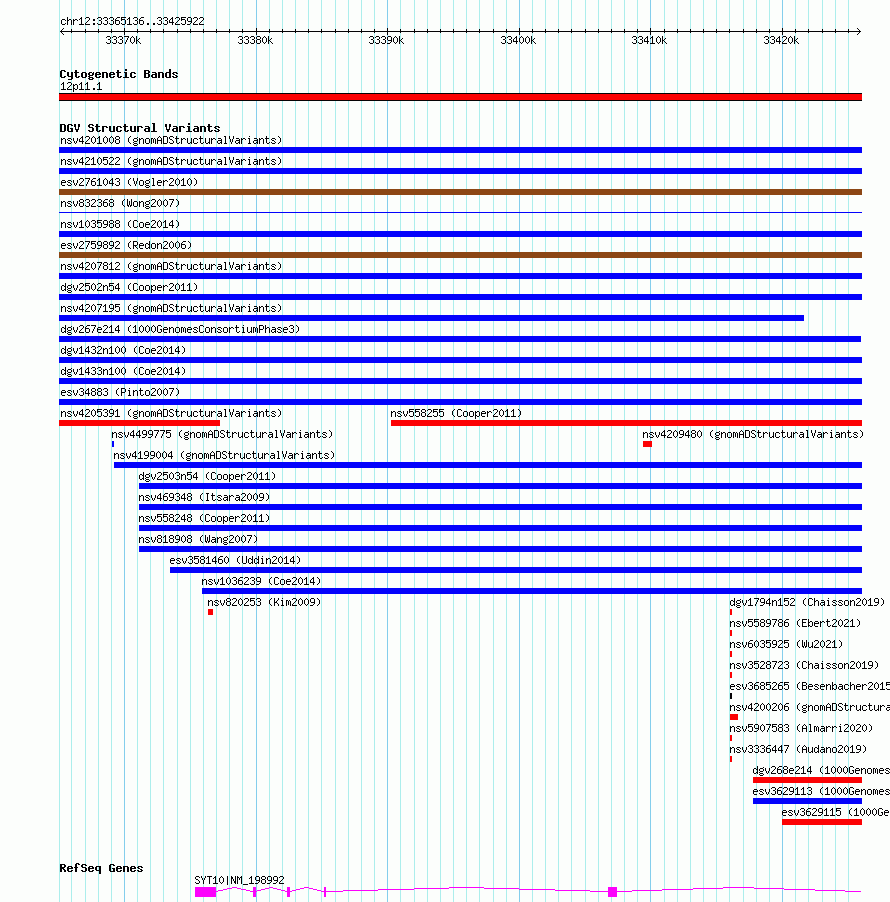Open the nsv4210522 structural variant label

coord(171,161)
